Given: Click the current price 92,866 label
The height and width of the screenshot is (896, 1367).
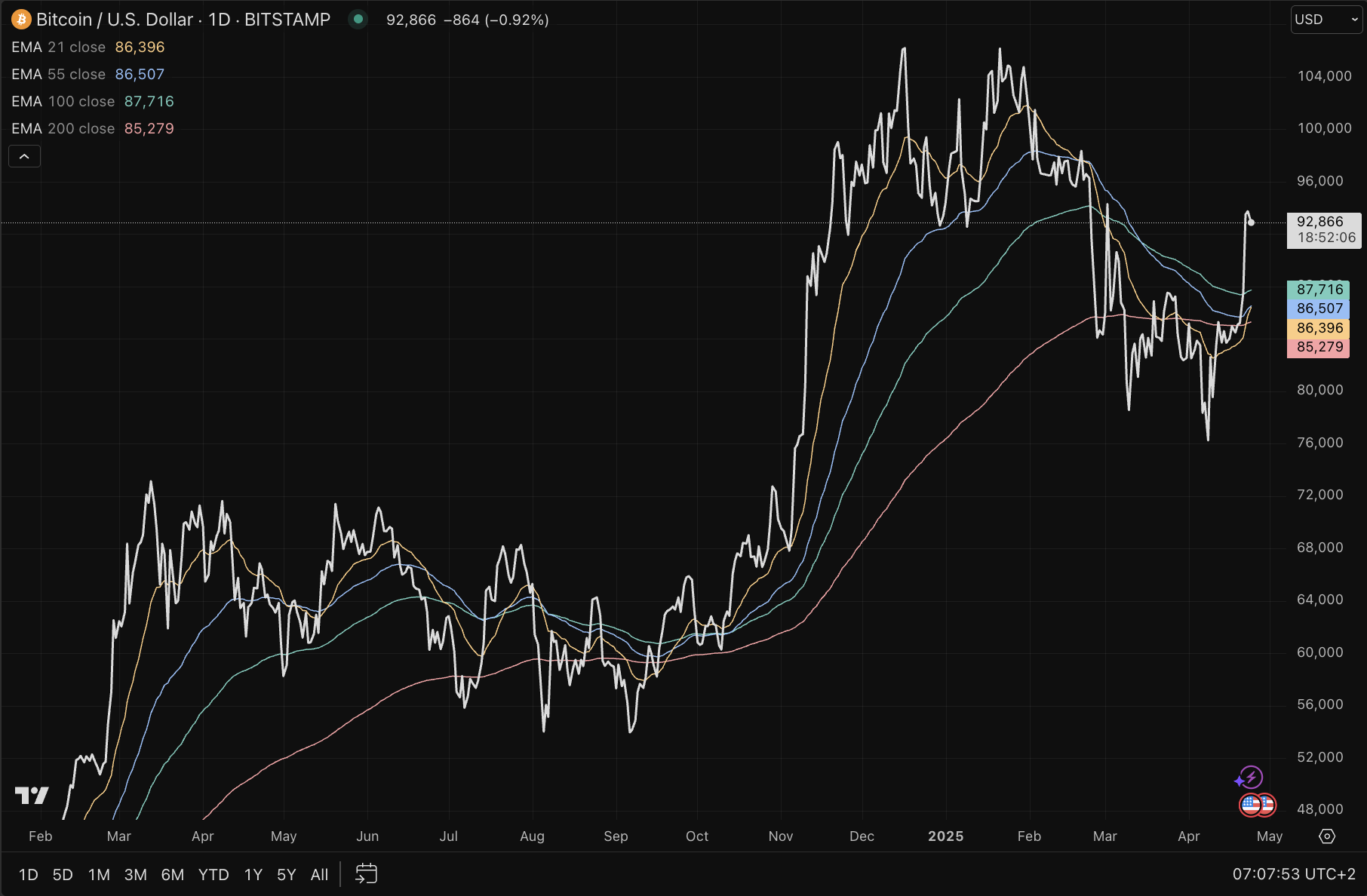Looking at the screenshot, I should tap(1320, 222).
